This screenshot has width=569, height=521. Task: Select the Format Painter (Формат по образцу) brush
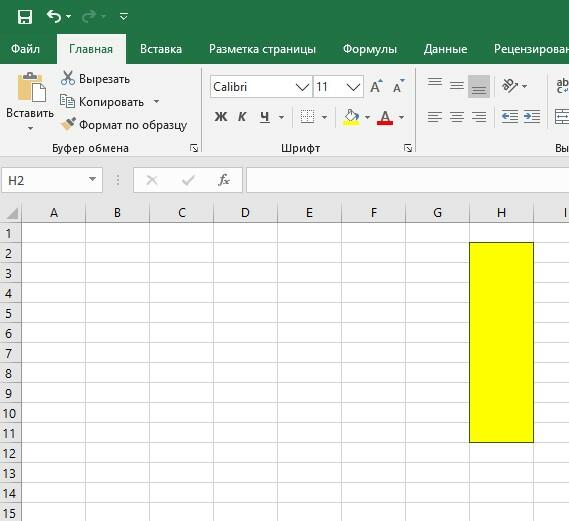pos(68,124)
